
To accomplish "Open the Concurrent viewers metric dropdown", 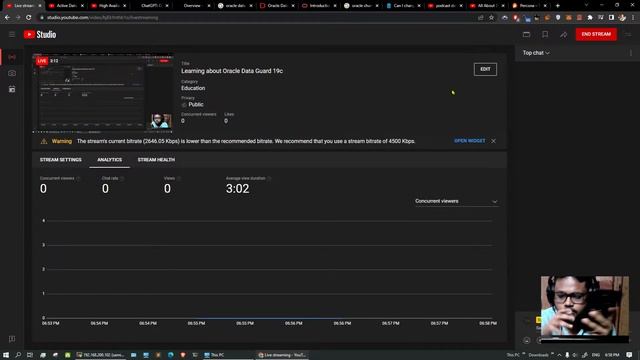I will [456, 201].
